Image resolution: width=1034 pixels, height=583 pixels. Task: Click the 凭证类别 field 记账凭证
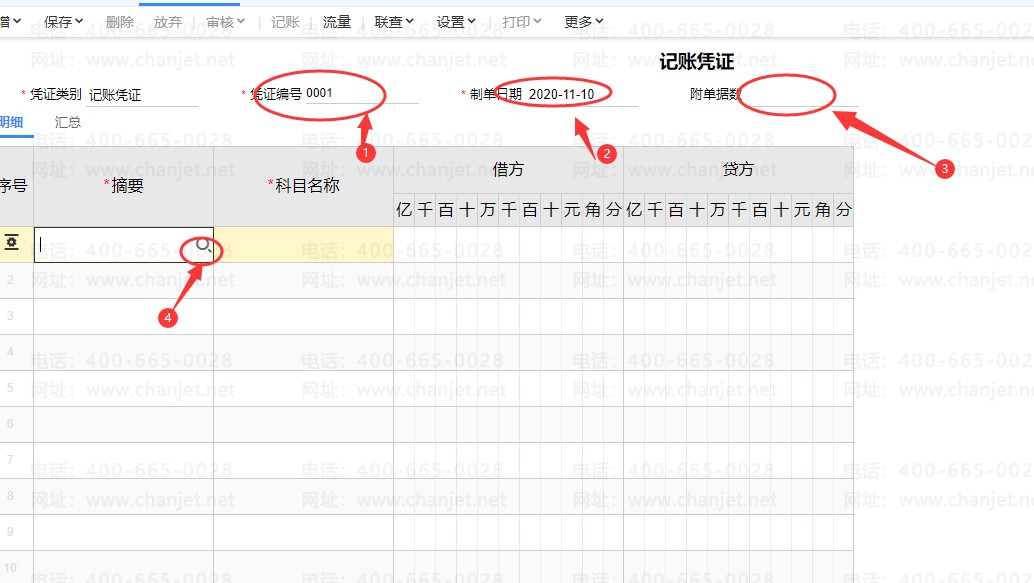pyautogui.click(x=142, y=95)
